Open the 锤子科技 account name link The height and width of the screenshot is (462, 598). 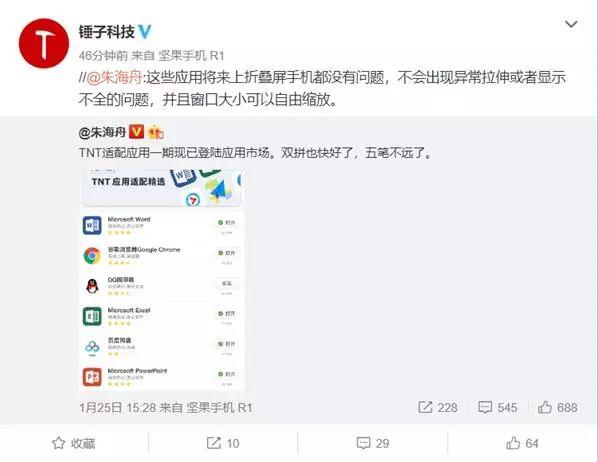click(x=107, y=32)
